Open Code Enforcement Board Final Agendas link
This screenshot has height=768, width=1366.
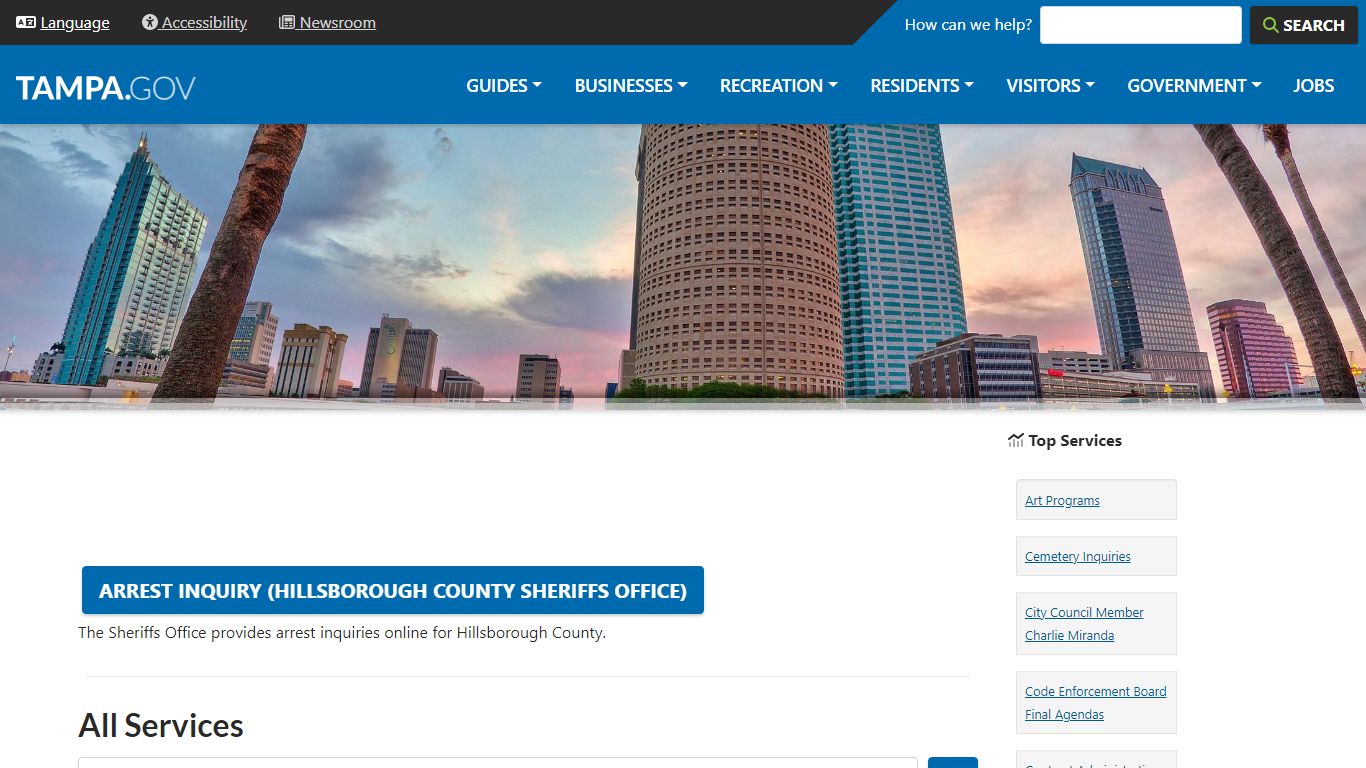1095,703
